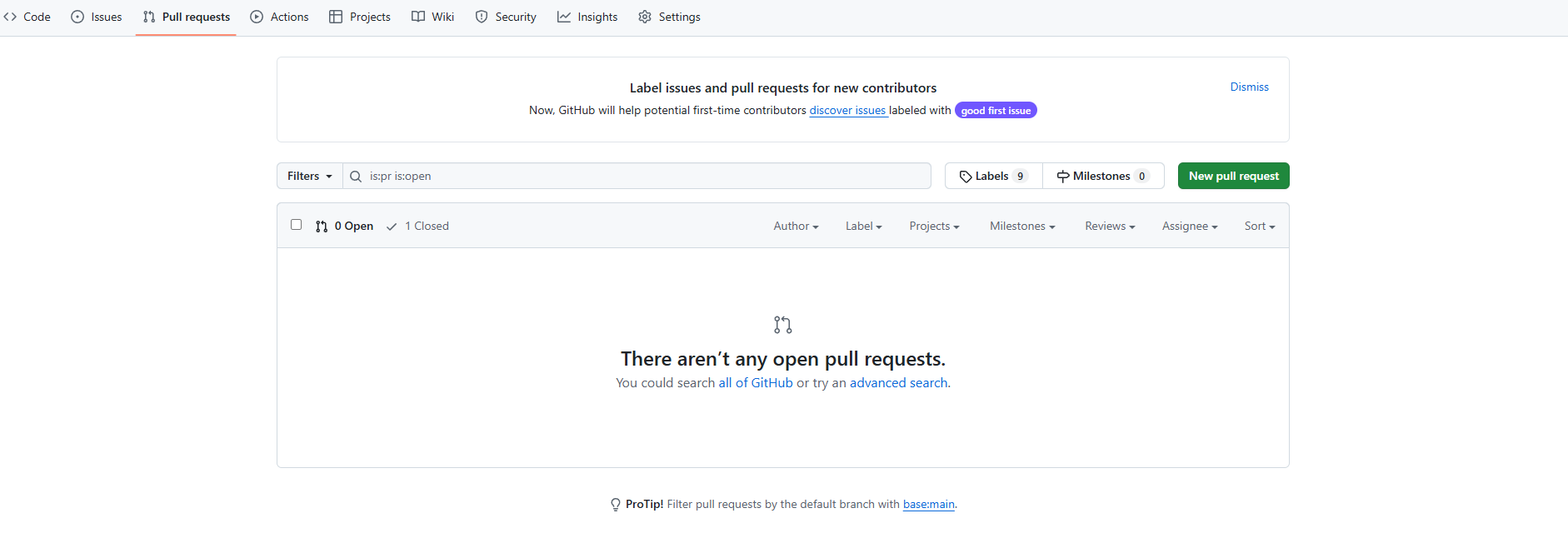Viewport: 1568px width, 543px height.
Task: View the Insights tab
Action: point(587,17)
